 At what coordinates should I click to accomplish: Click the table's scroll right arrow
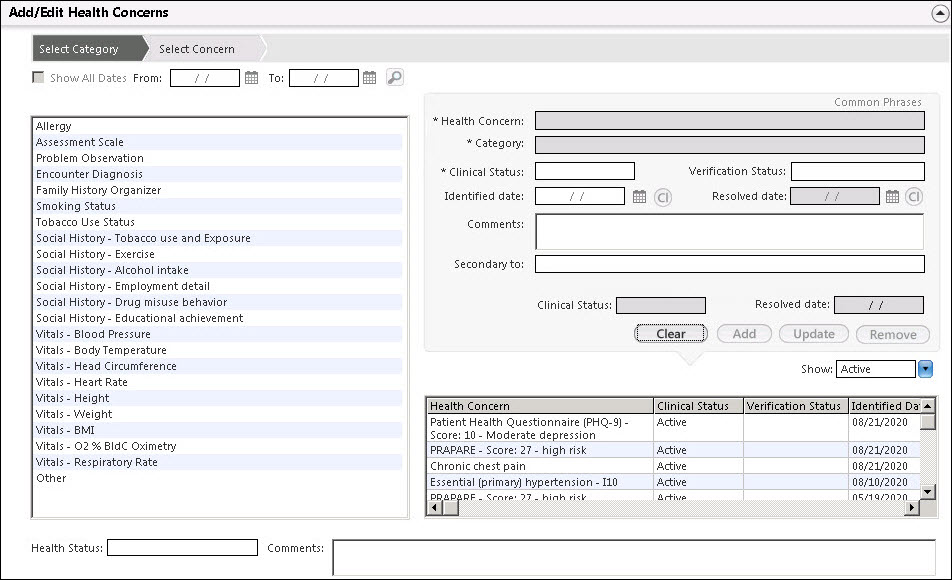(x=912, y=507)
